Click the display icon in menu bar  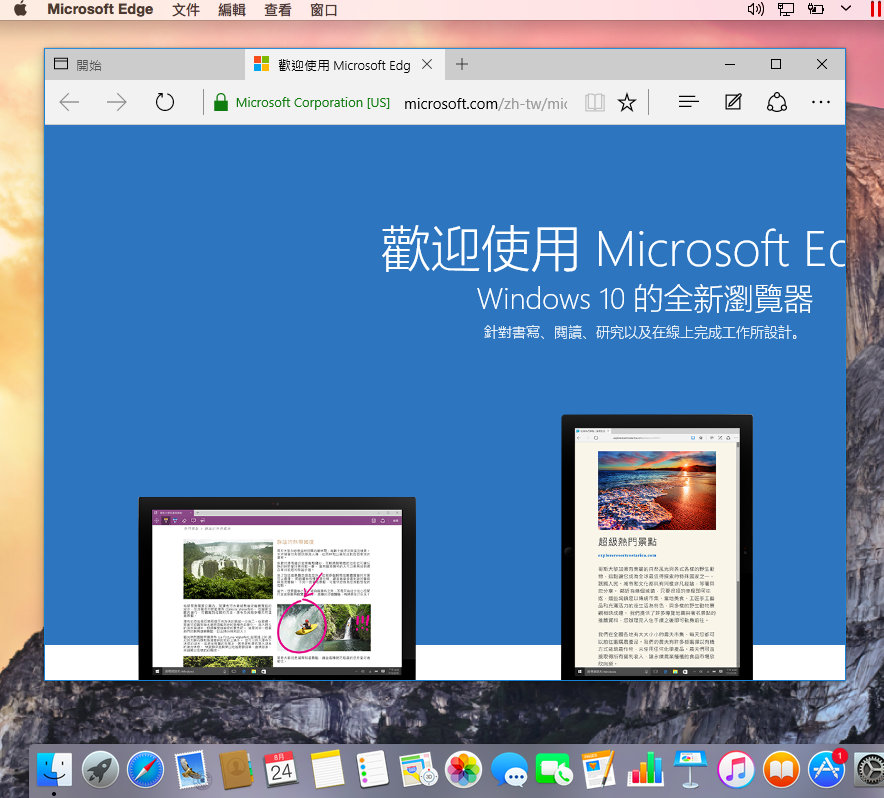(x=785, y=9)
